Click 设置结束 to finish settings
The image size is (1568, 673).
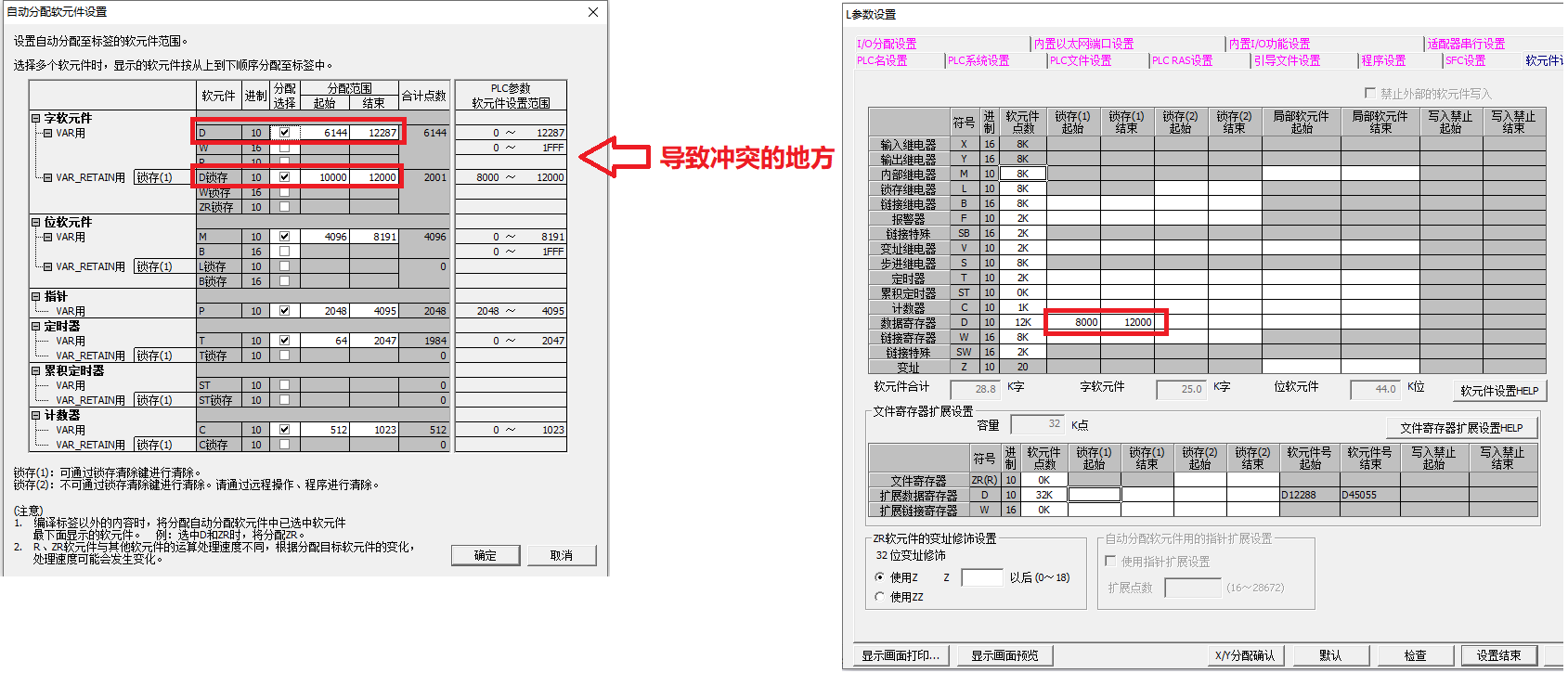tap(1498, 655)
